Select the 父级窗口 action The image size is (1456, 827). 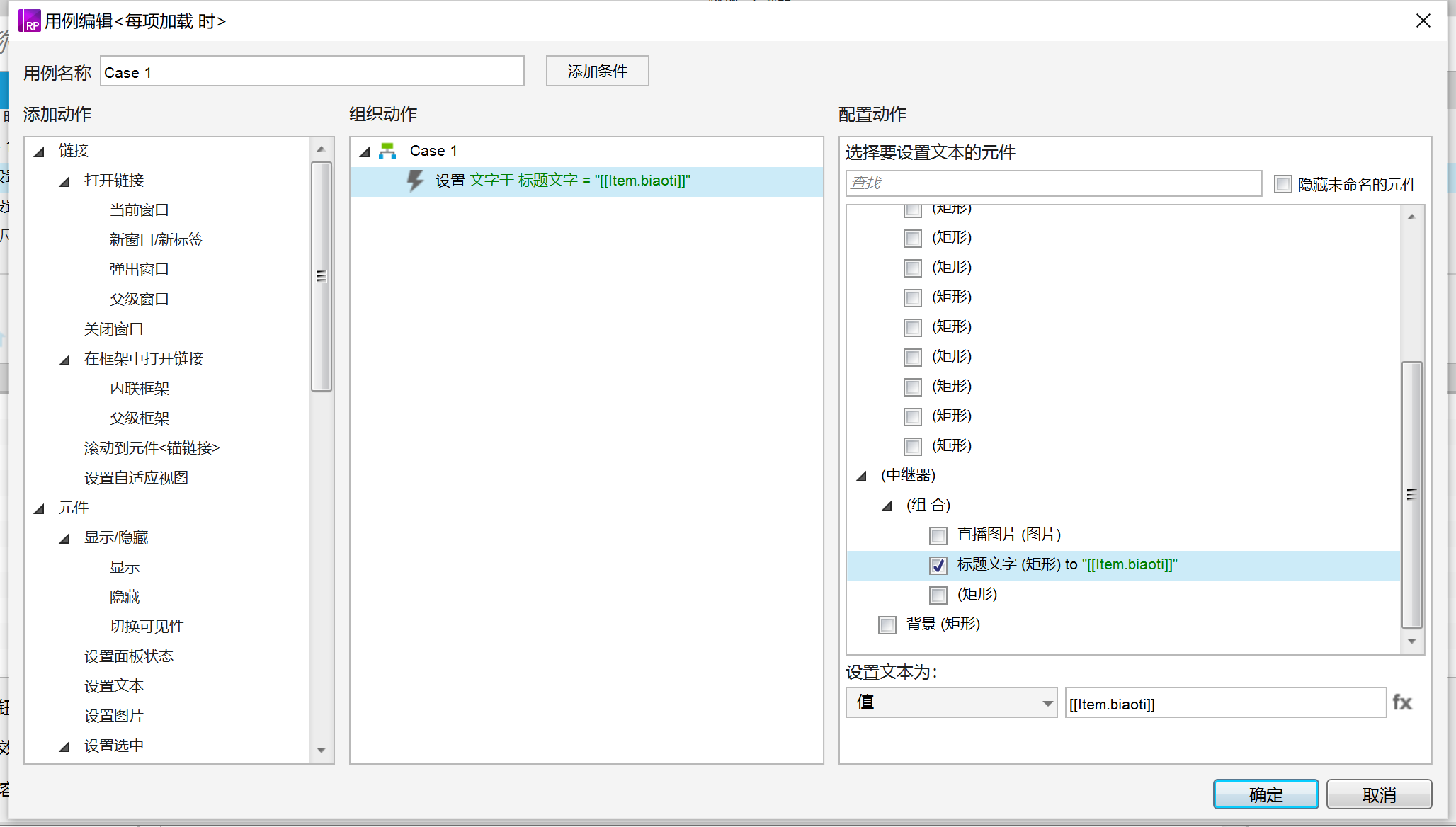click(x=140, y=300)
